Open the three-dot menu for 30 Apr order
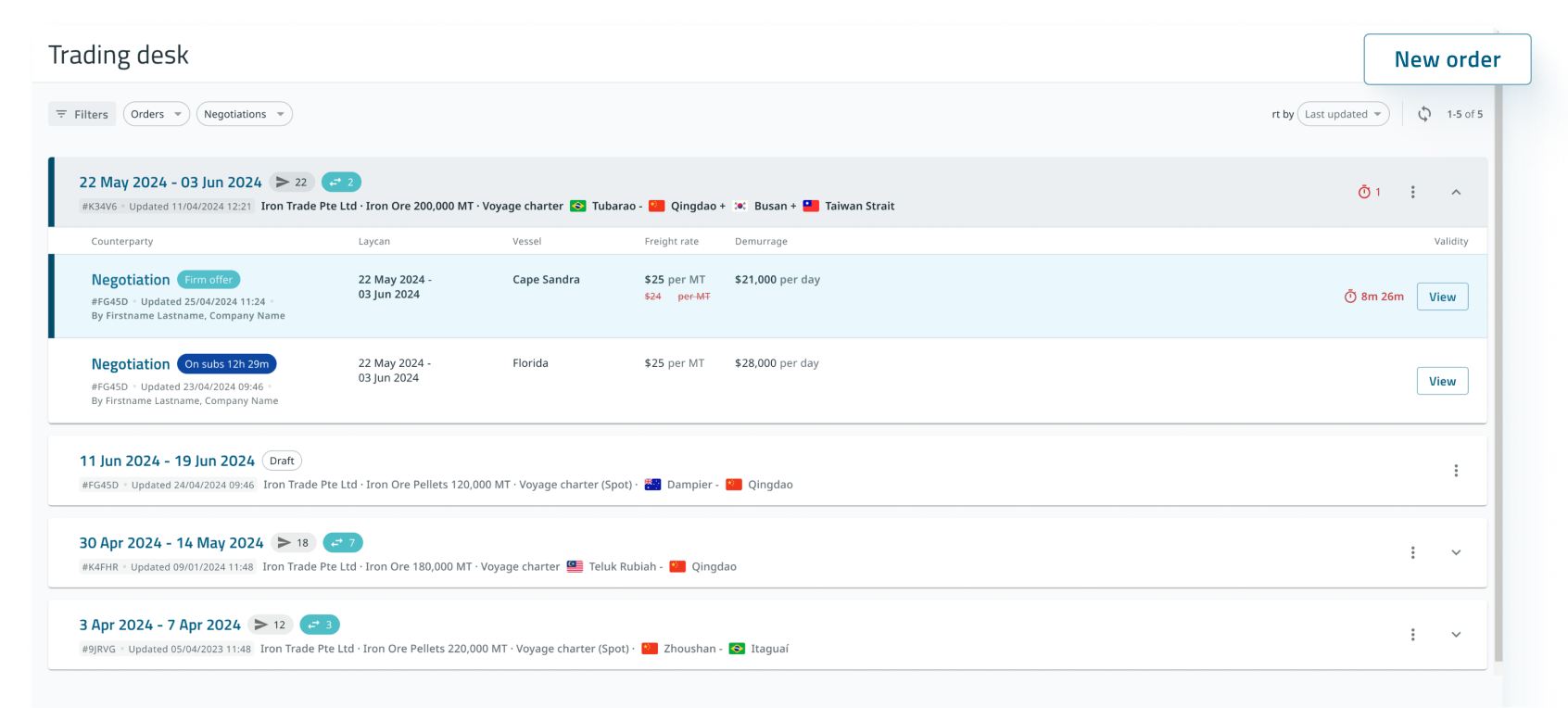Screen dimensions: 1568x708 (1412, 552)
